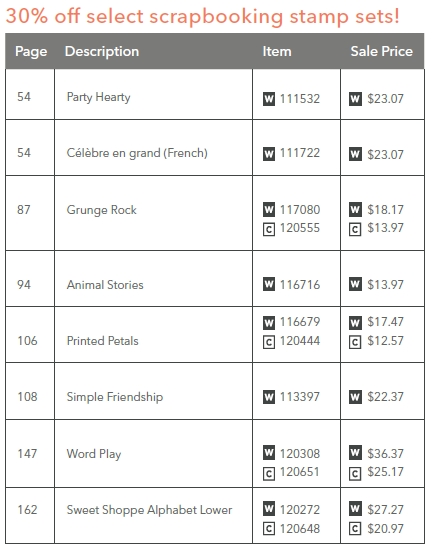Click the W icon next to price $36.37
The height and width of the screenshot is (550, 434).
[x=355, y=452]
